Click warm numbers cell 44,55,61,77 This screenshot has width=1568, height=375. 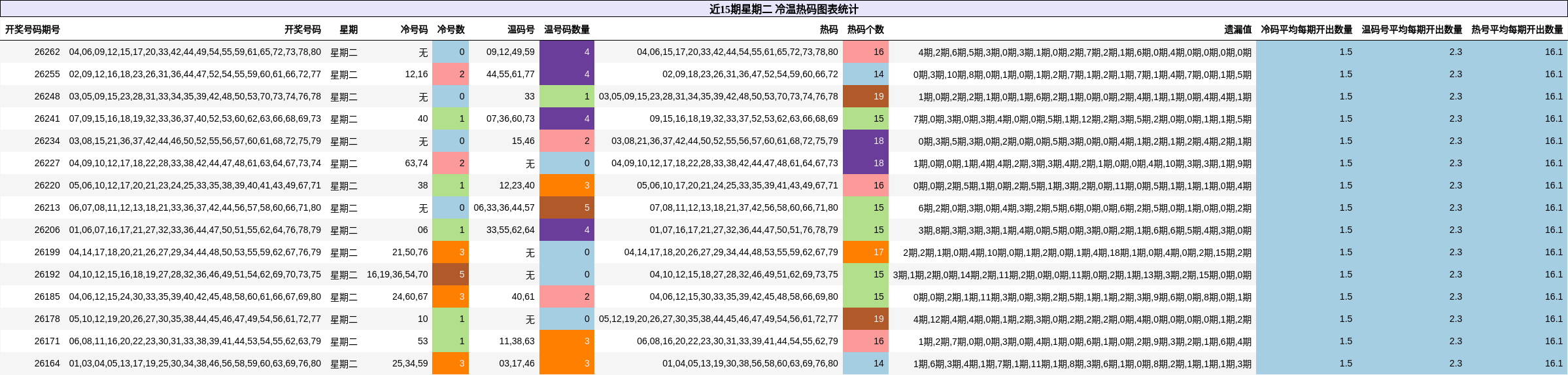511,74
